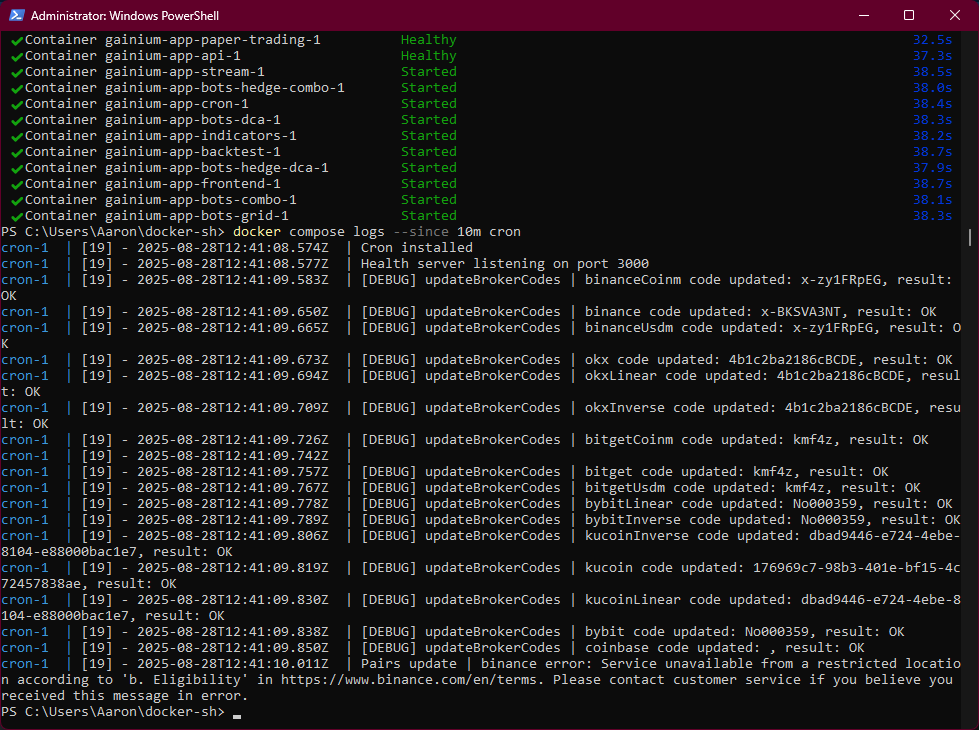Image resolution: width=979 pixels, height=730 pixels.
Task: Click the PowerShell icon in title bar
Action: (x=14, y=15)
